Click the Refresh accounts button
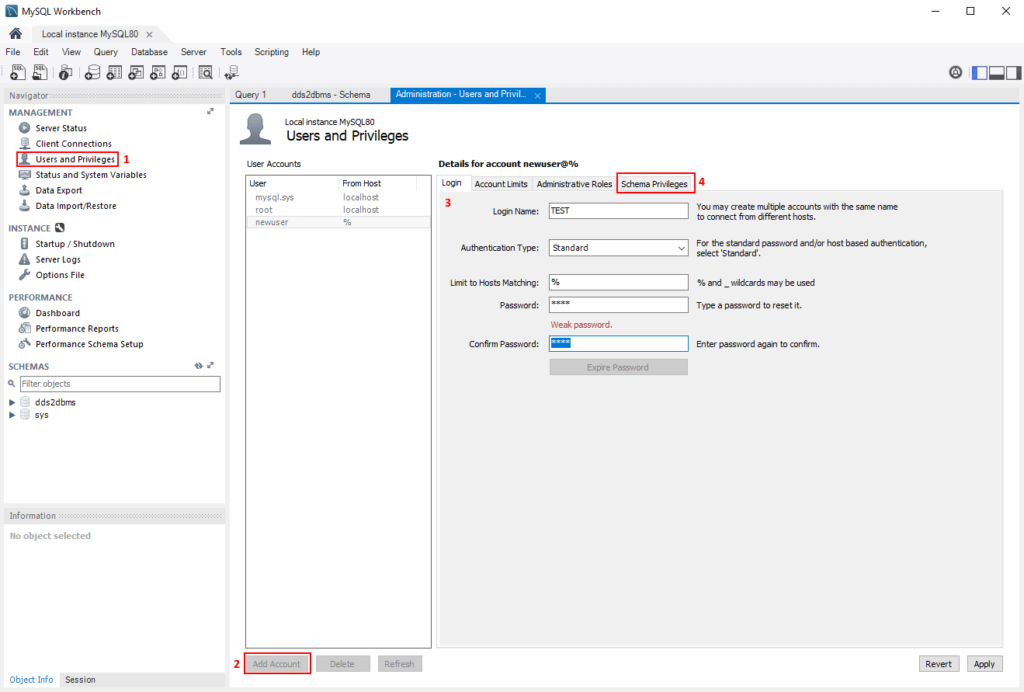Viewport: 1024px width, 692px height. 399,664
